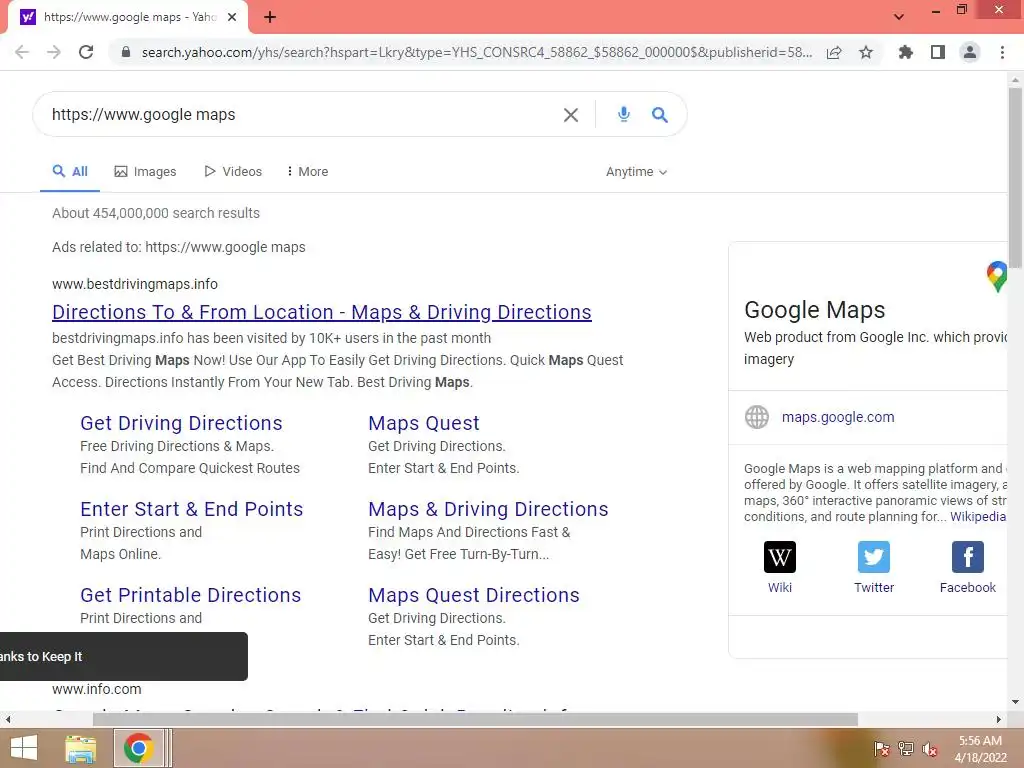Visit maps.google.com from the knowledge panel
This screenshot has width=1024, height=768.
(838, 417)
